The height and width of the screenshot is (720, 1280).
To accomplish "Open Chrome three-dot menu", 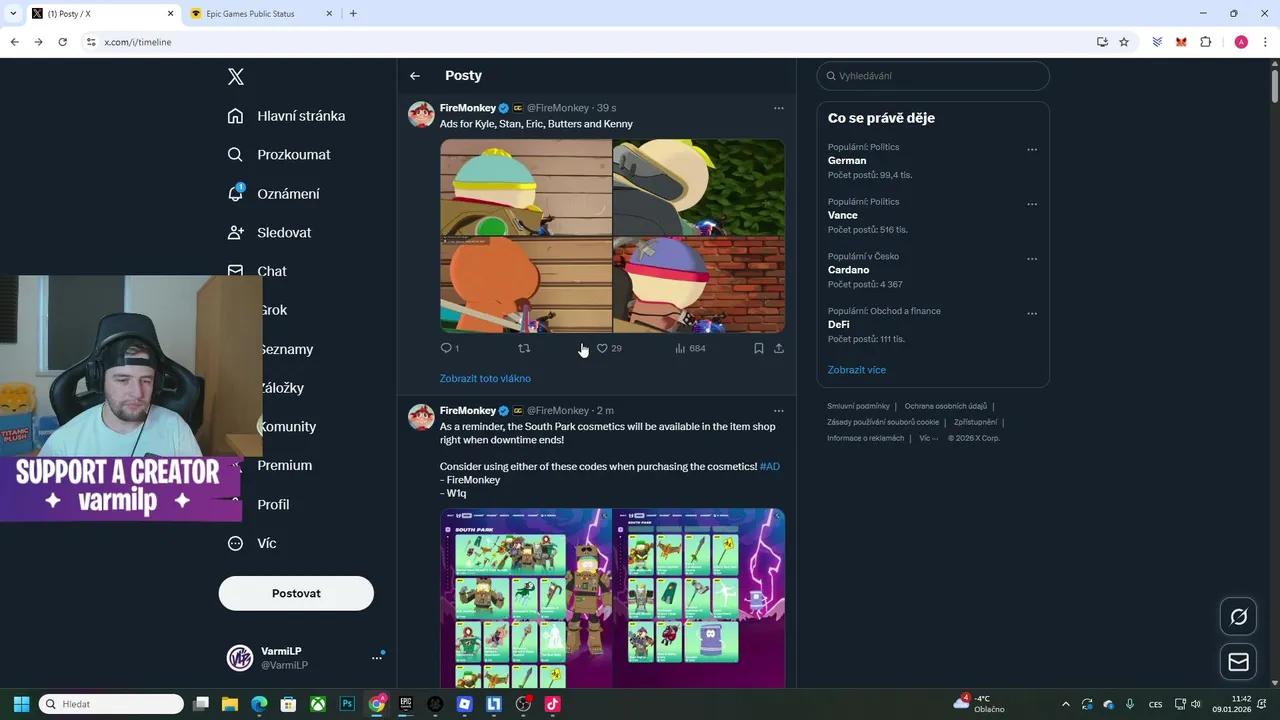I will (1265, 42).
